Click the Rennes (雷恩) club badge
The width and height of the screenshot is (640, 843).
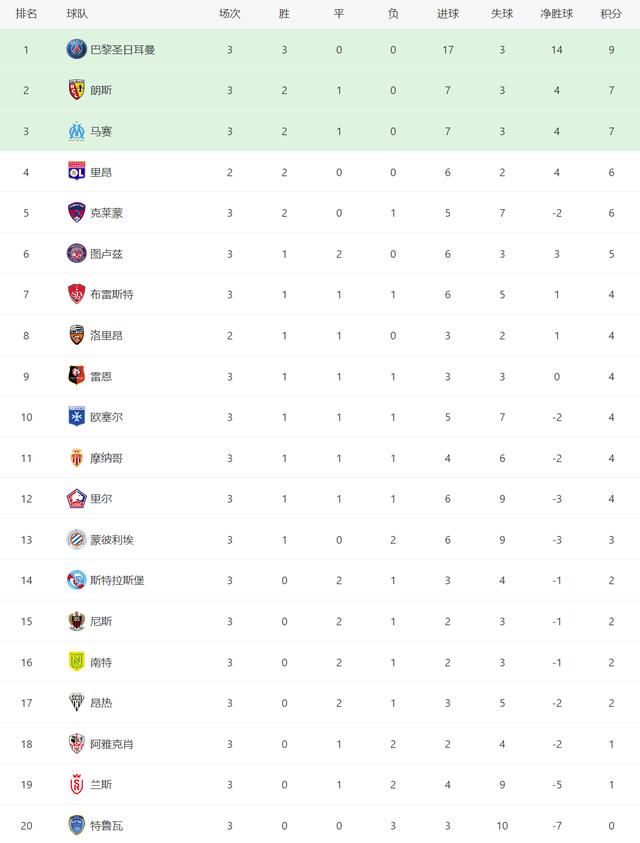click(x=76, y=376)
